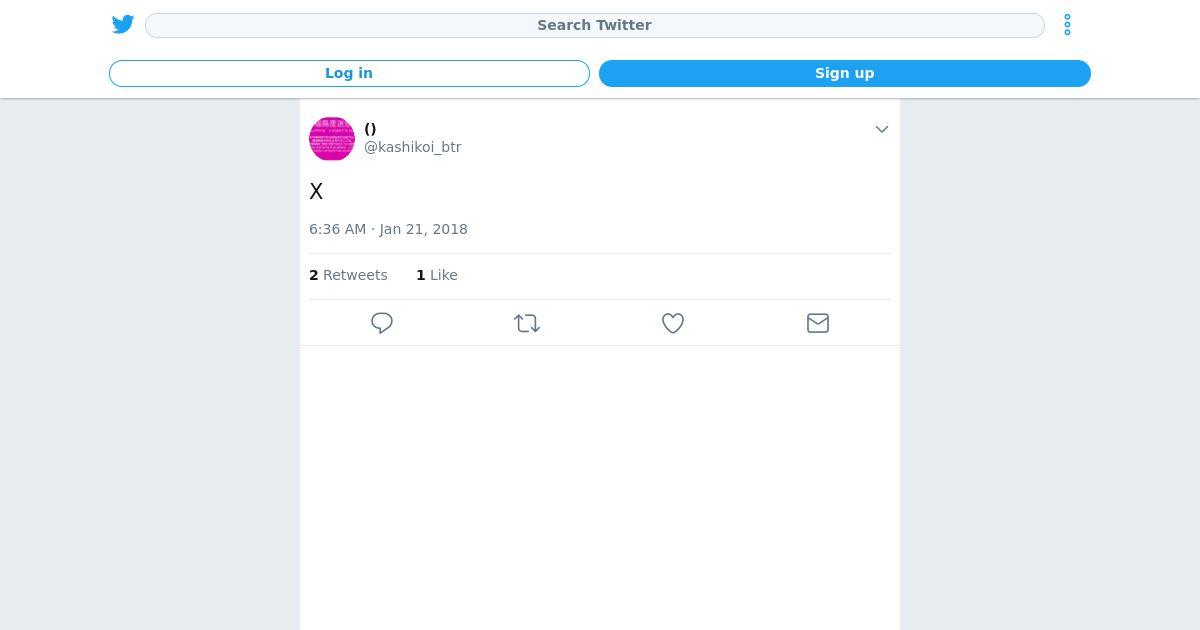
Task: Focus the Search Twitter field
Action: pyautogui.click(x=595, y=25)
